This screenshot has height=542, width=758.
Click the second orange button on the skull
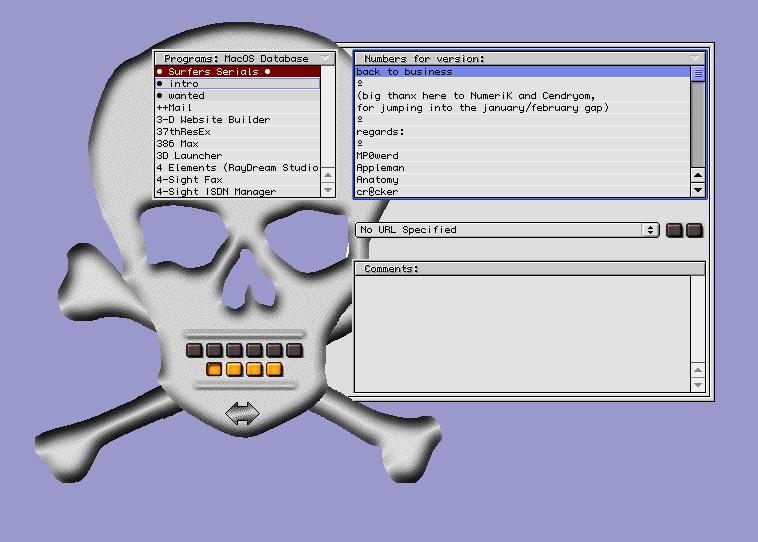pyautogui.click(x=234, y=369)
